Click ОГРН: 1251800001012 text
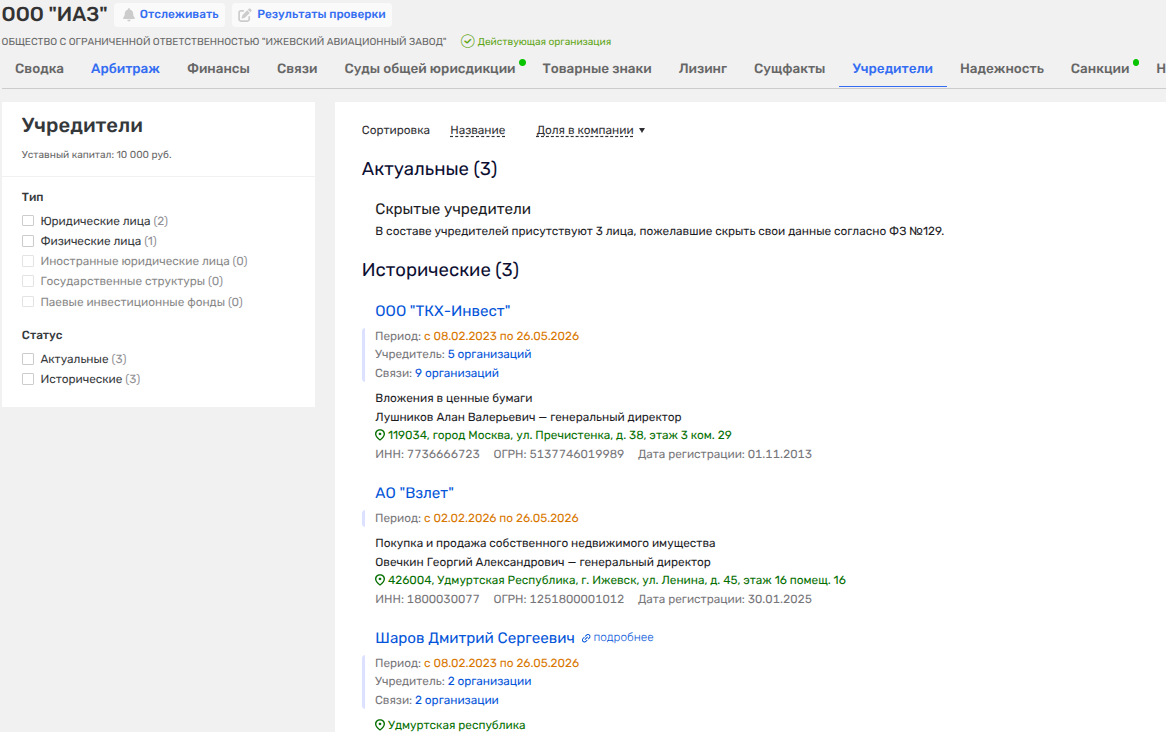 (x=558, y=599)
